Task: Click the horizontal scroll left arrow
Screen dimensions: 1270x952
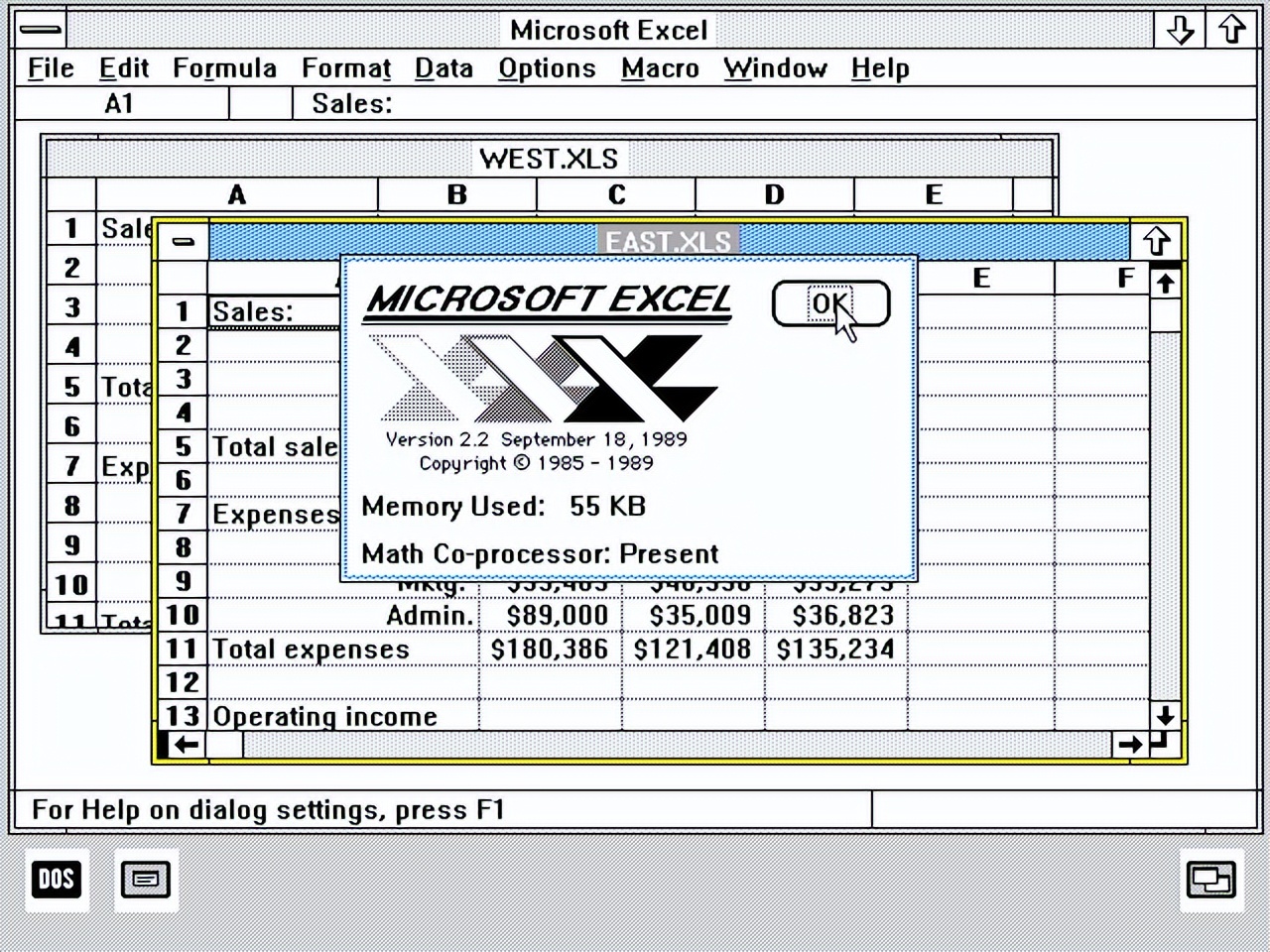Action: point(185,745)
